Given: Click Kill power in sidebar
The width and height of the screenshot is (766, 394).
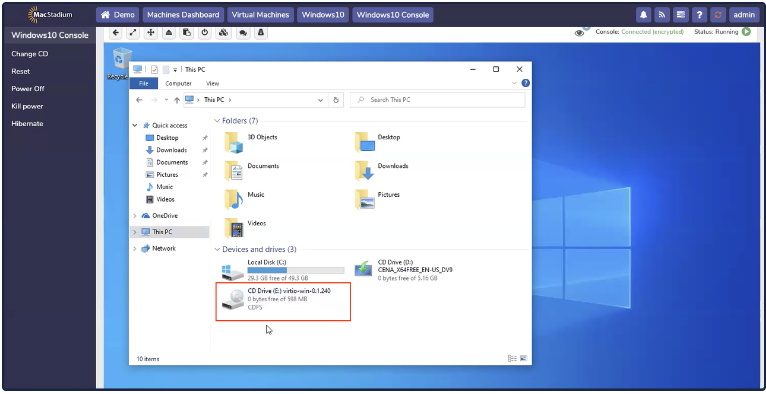Looking at the screenshot, I should (27, 106).
